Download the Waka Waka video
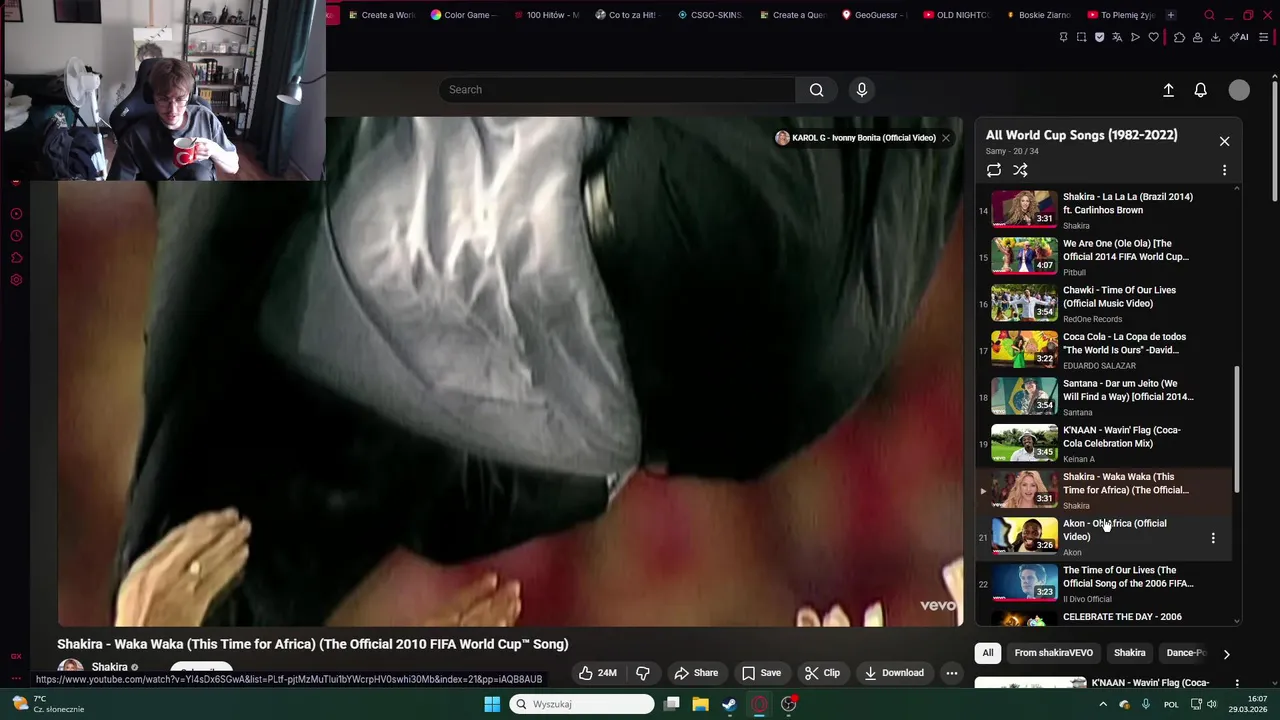The image size is (1280, 720). (x=894, y=673)
